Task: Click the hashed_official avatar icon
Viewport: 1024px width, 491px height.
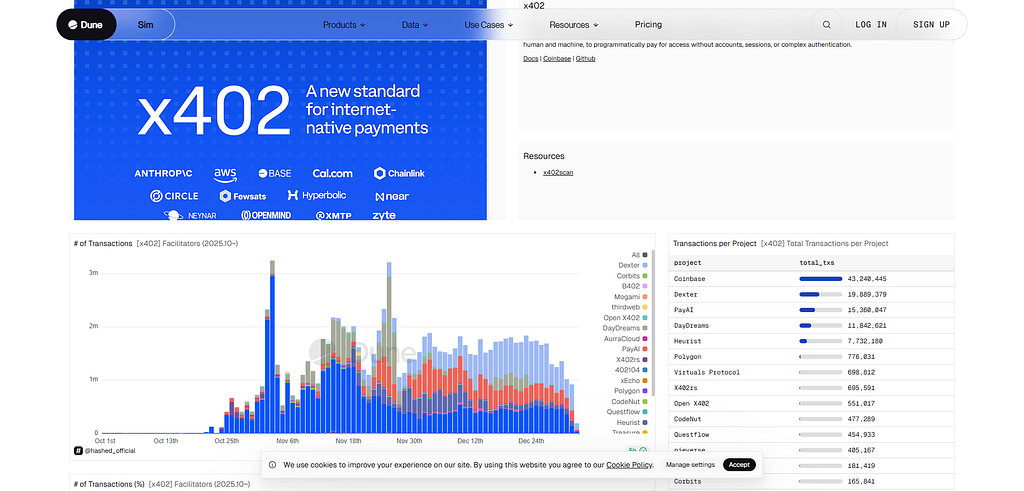Action: point(78,451)
